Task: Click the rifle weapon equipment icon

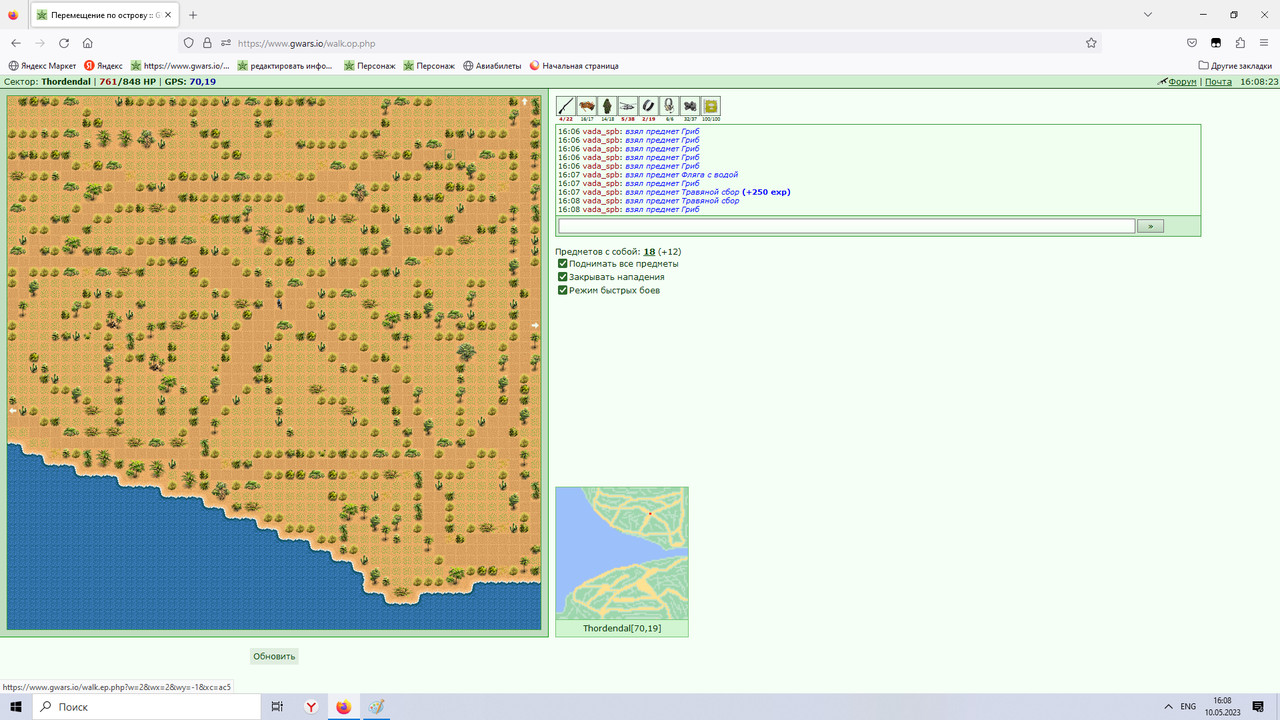Action: (566, 106)
